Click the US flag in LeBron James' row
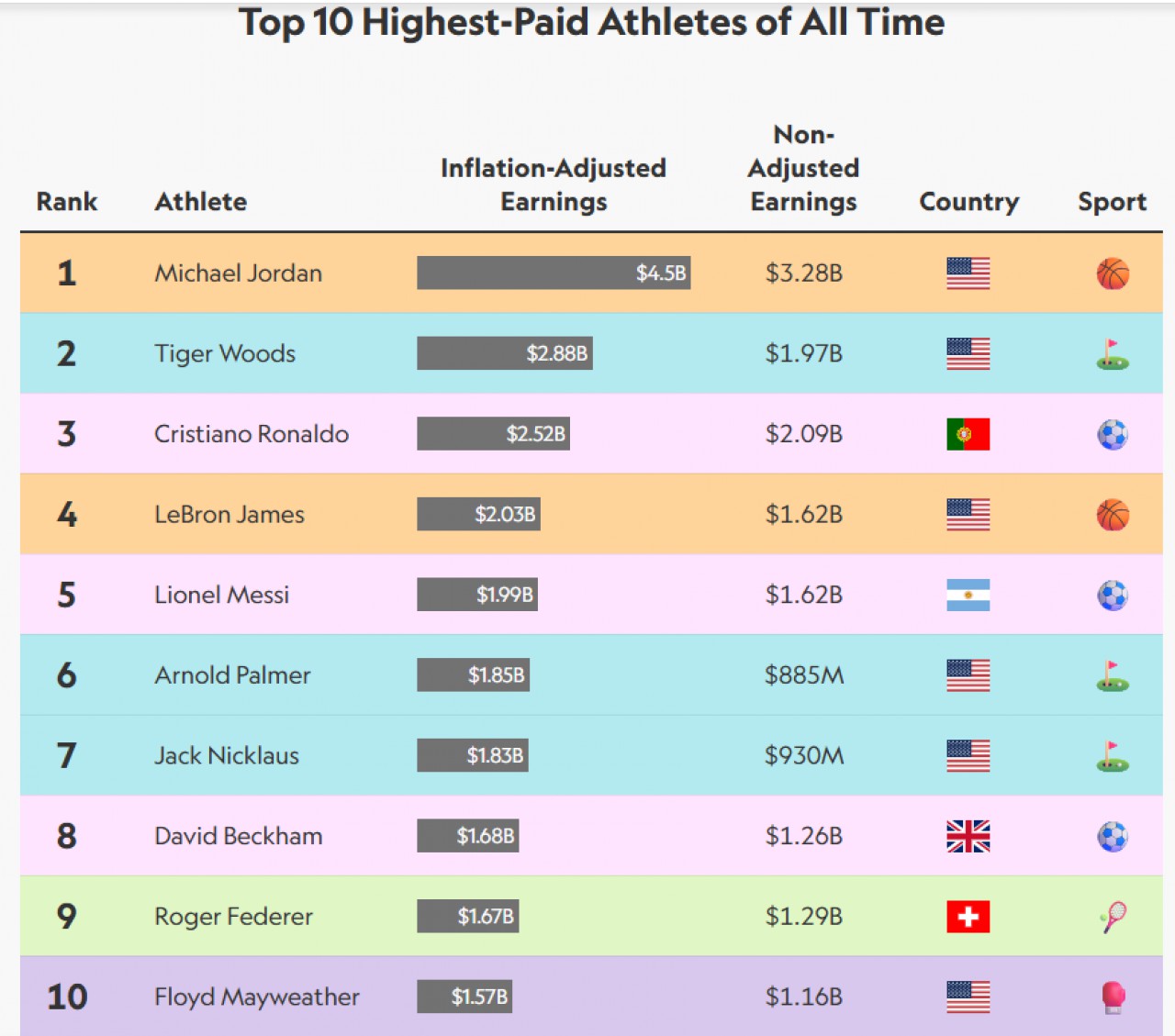1175x1036 pixels. pos(968,515)
